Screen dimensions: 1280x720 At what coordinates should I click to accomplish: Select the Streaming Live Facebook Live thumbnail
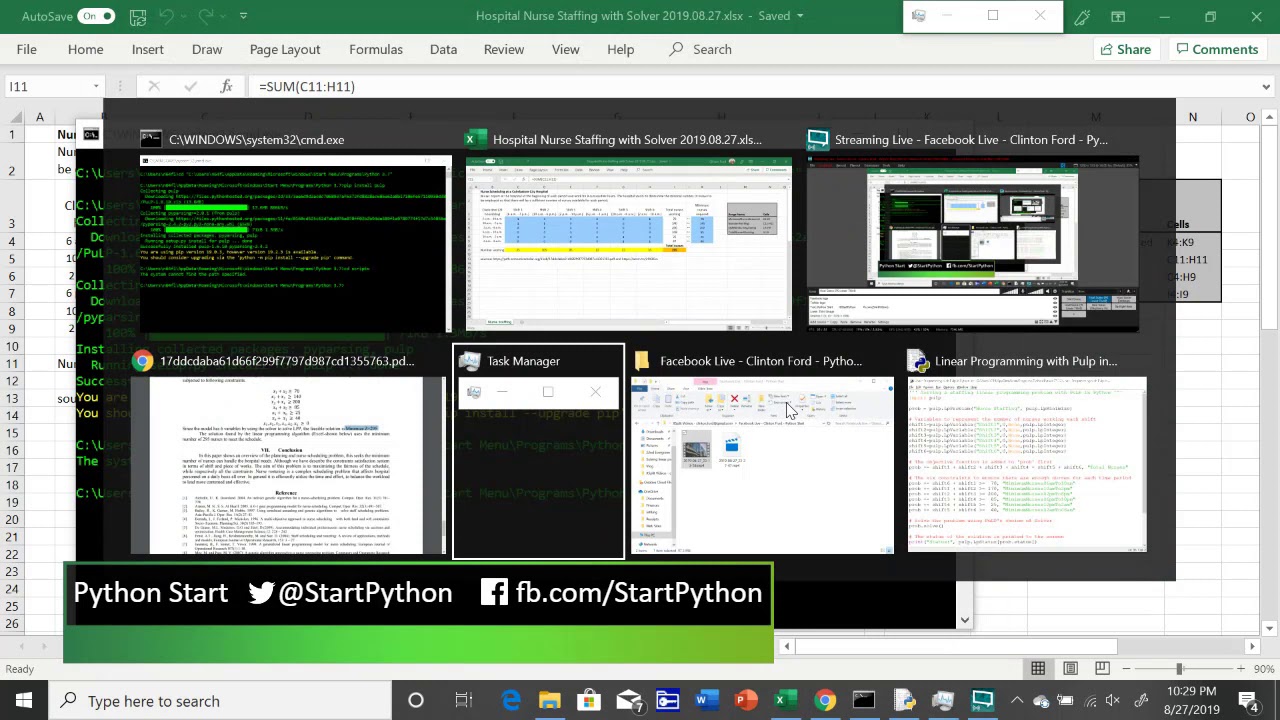[972, 242]
